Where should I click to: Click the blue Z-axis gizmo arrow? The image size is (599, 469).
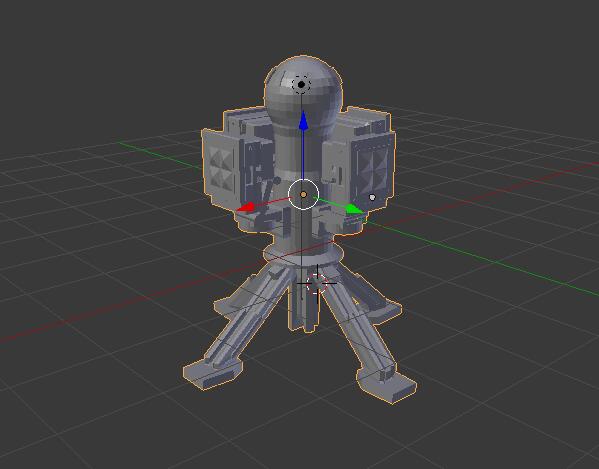(x=303, y=120)
